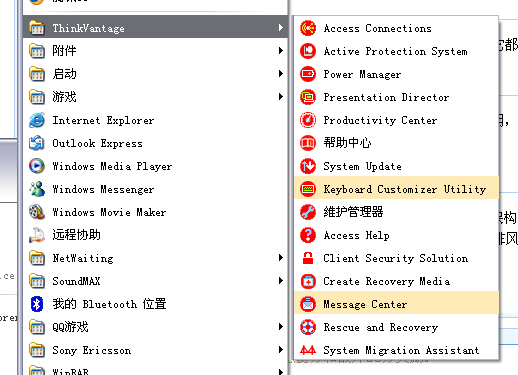Expand the 附件 submenu arrow
The width and height of the screenshot is (518, 375).
(281, 50)
